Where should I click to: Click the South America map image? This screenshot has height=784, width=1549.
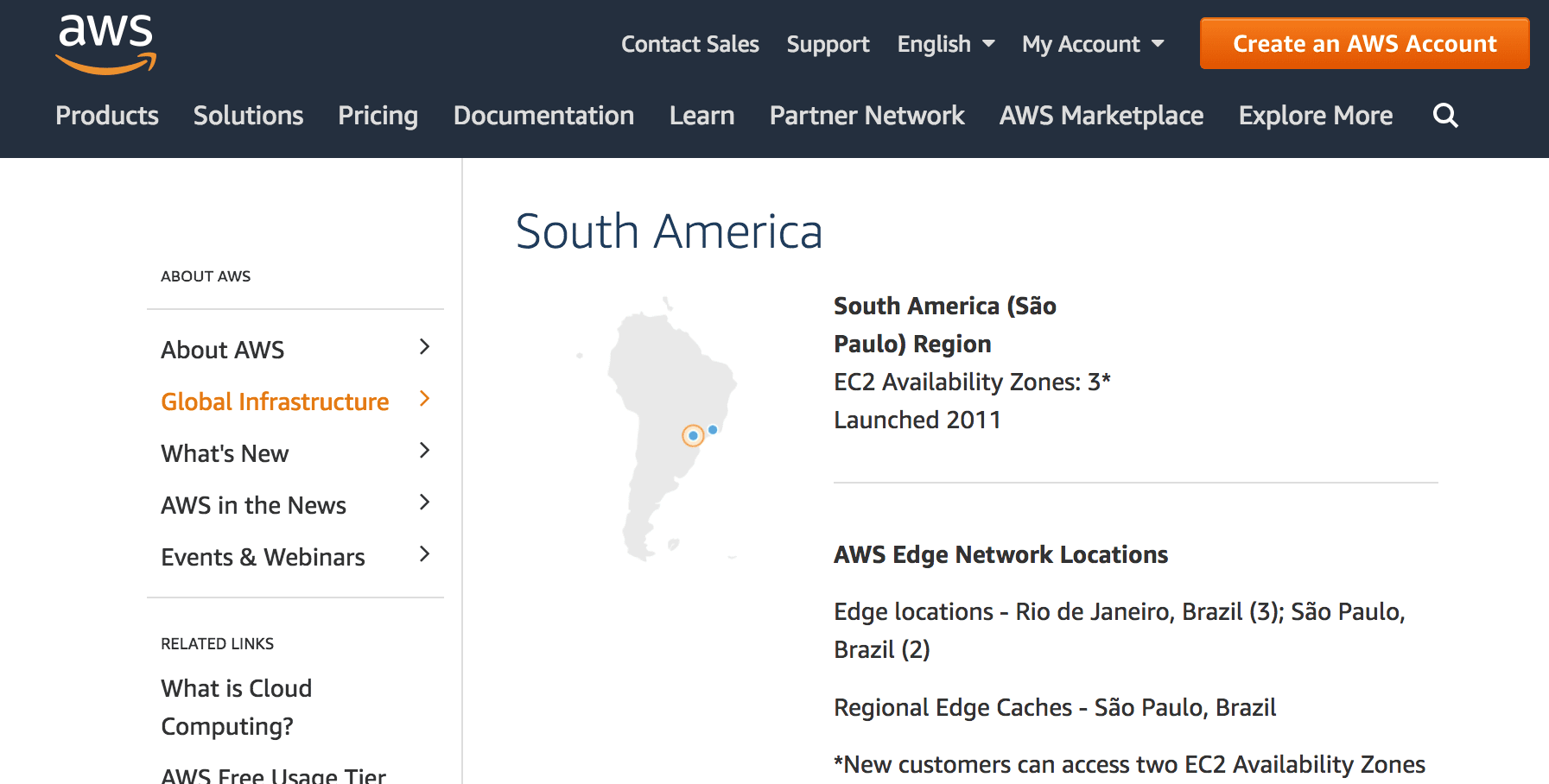(x=658, y=429)
